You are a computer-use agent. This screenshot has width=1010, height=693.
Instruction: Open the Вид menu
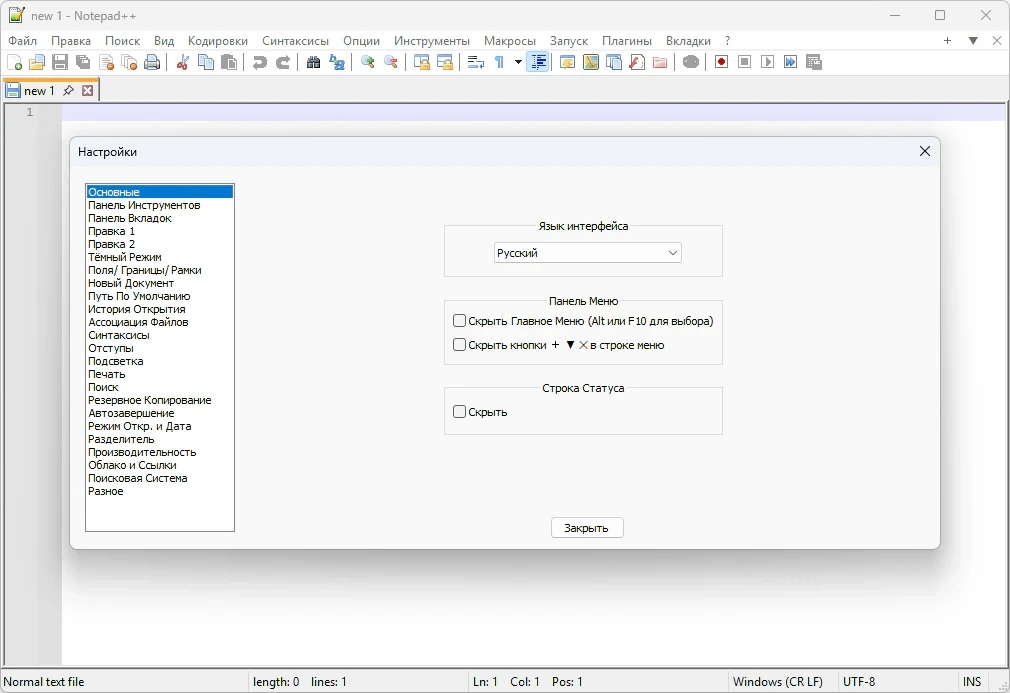(164, 41)
